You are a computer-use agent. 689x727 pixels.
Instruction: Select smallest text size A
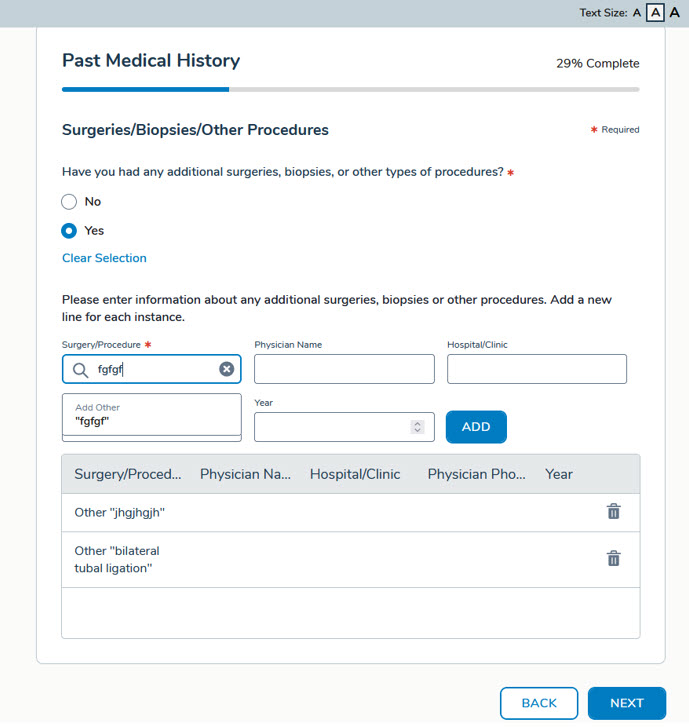click(637, 13)
